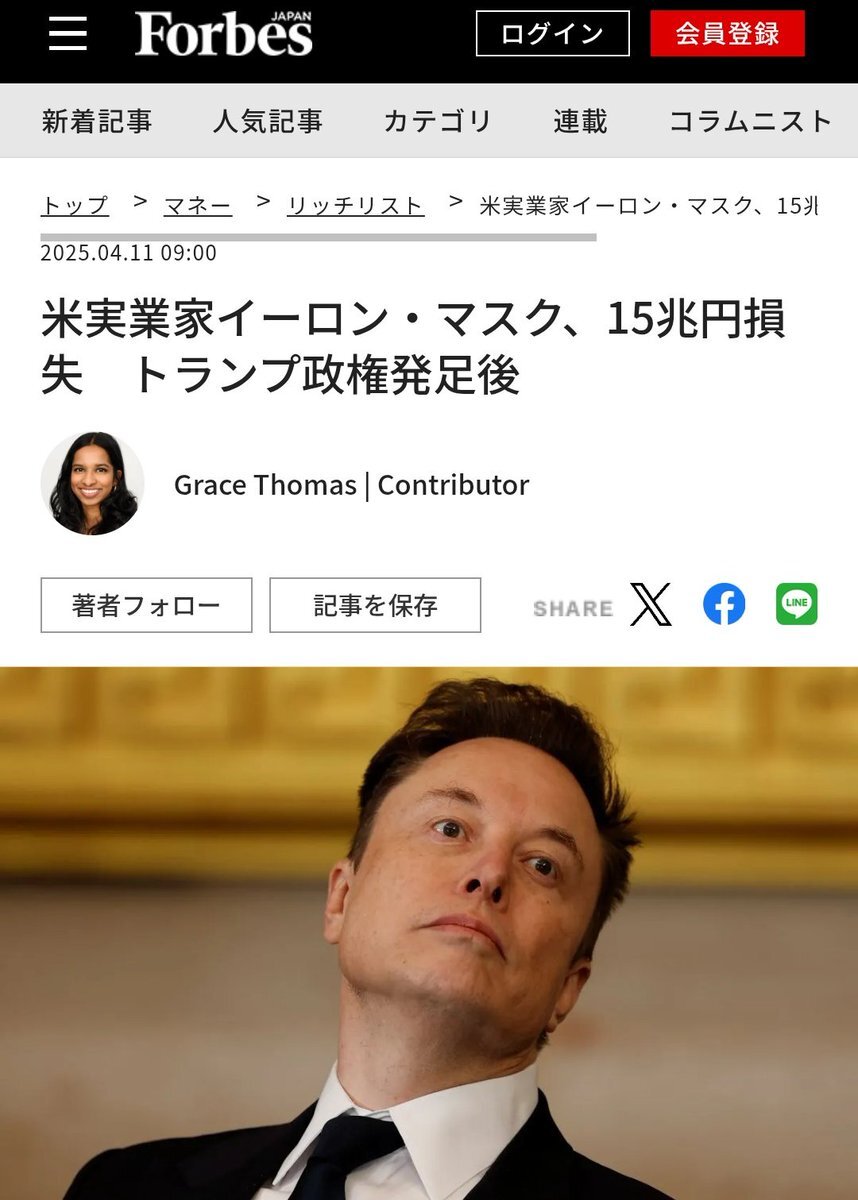This screenshot has width=858, height=1200.
Task: Follow the author with 著者フォロー
Action: (147, 605)
